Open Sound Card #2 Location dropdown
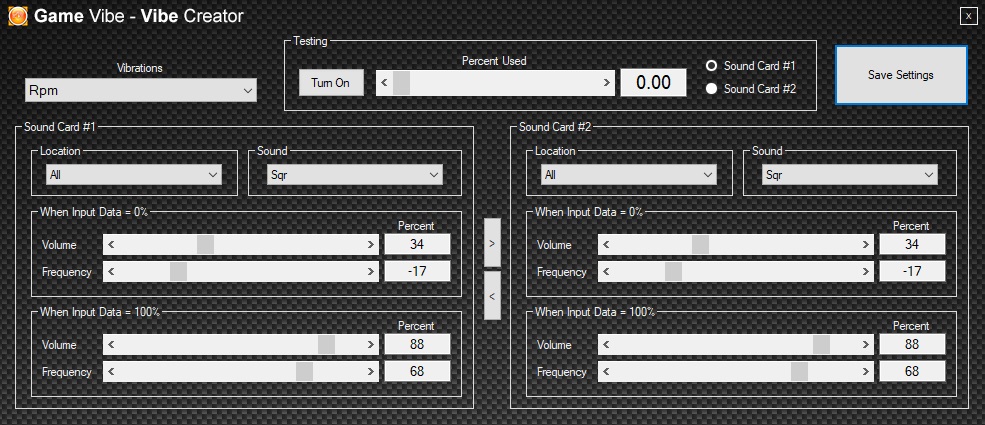This screenshot has height=425, width=985. point(628,175)
